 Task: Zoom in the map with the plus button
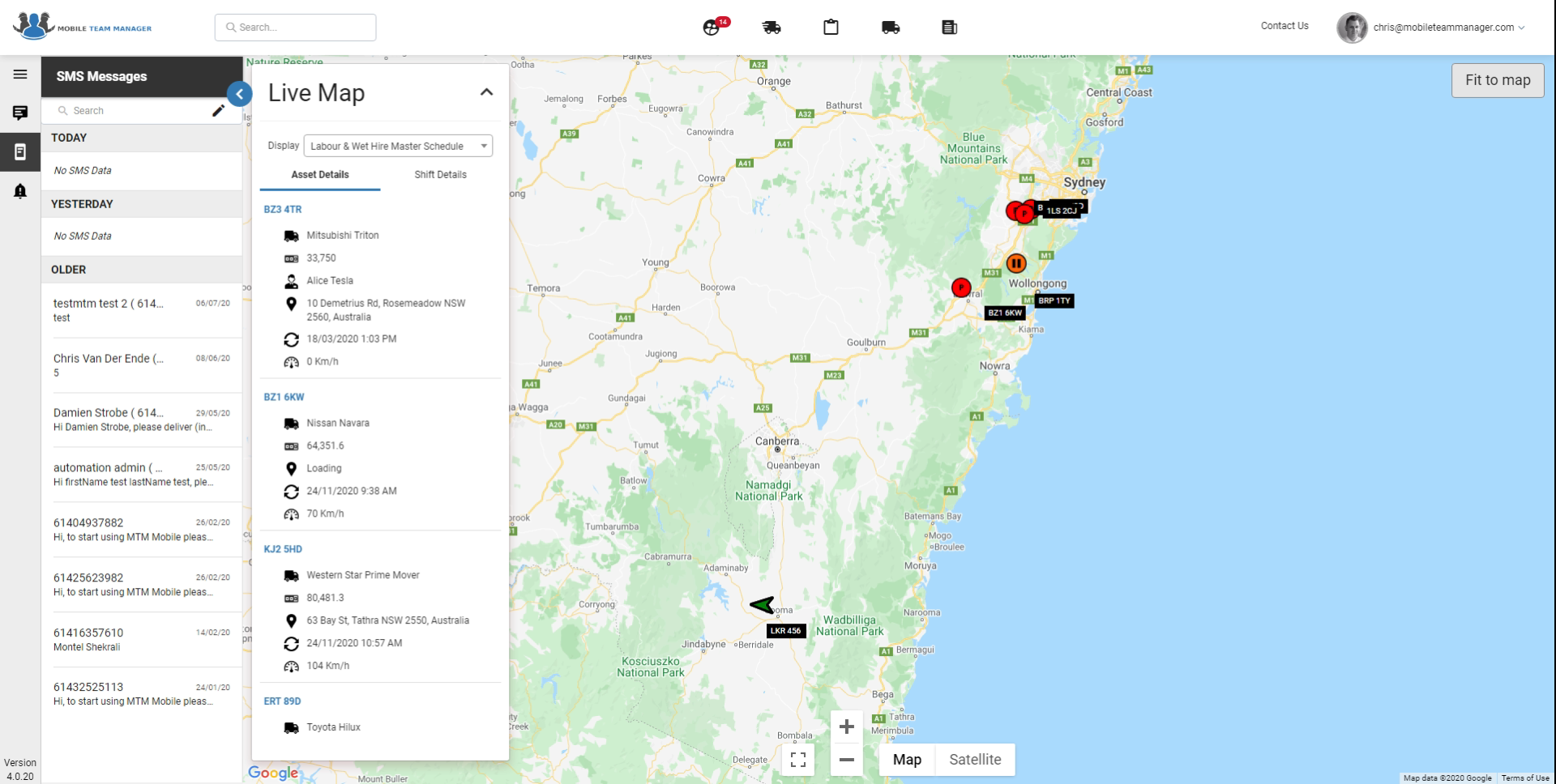(846, 727)
